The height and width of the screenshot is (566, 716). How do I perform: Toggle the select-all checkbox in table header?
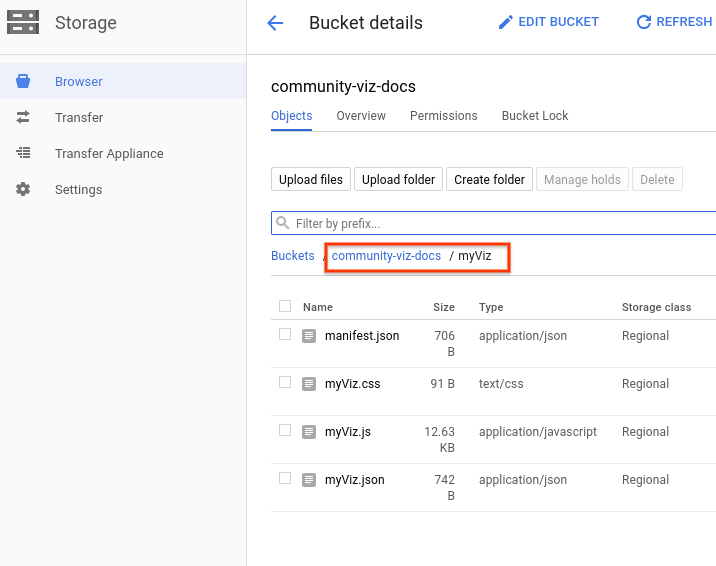(285, 307)
